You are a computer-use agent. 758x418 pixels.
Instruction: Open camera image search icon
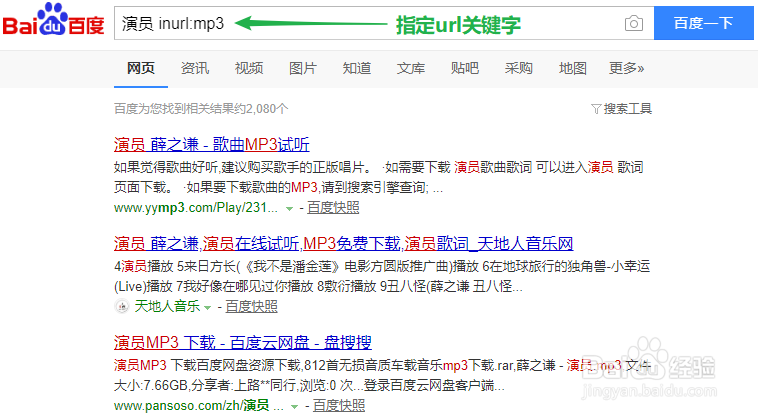pyautogui.click(x=634, y=23)
